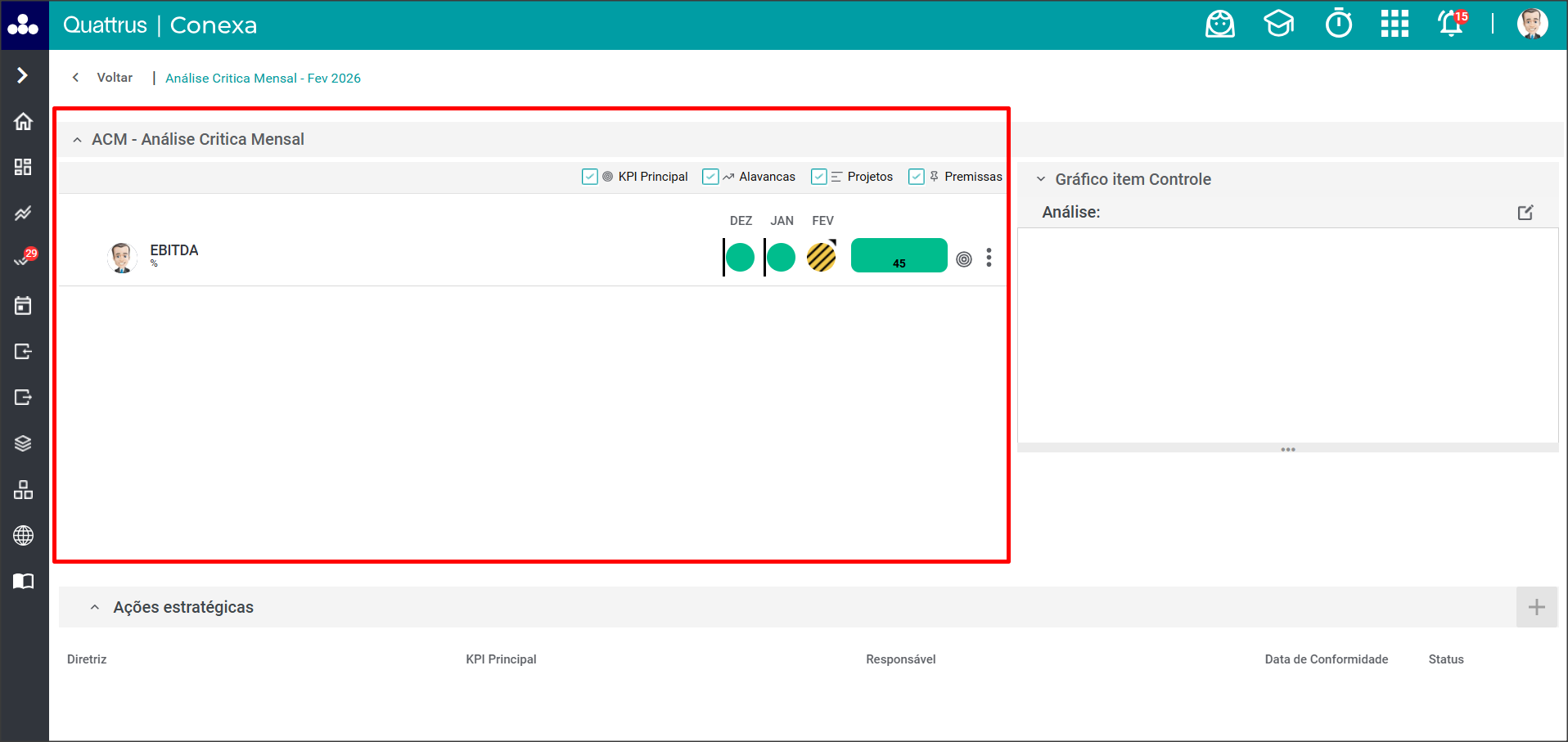Collapse ACM - Análise Critica Mensal section
The image size is (1568, 742).
[77, 140]
